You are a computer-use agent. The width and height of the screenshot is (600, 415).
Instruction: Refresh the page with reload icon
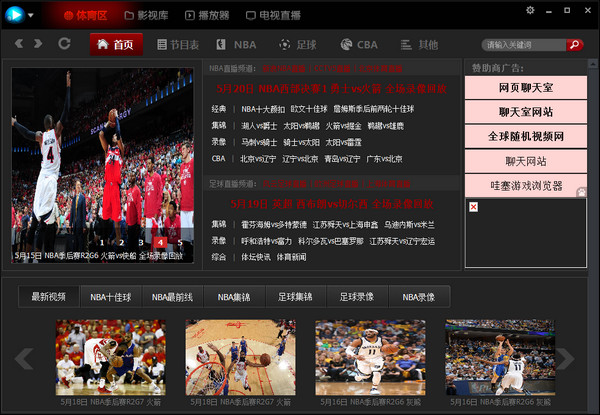coord(64,44)
